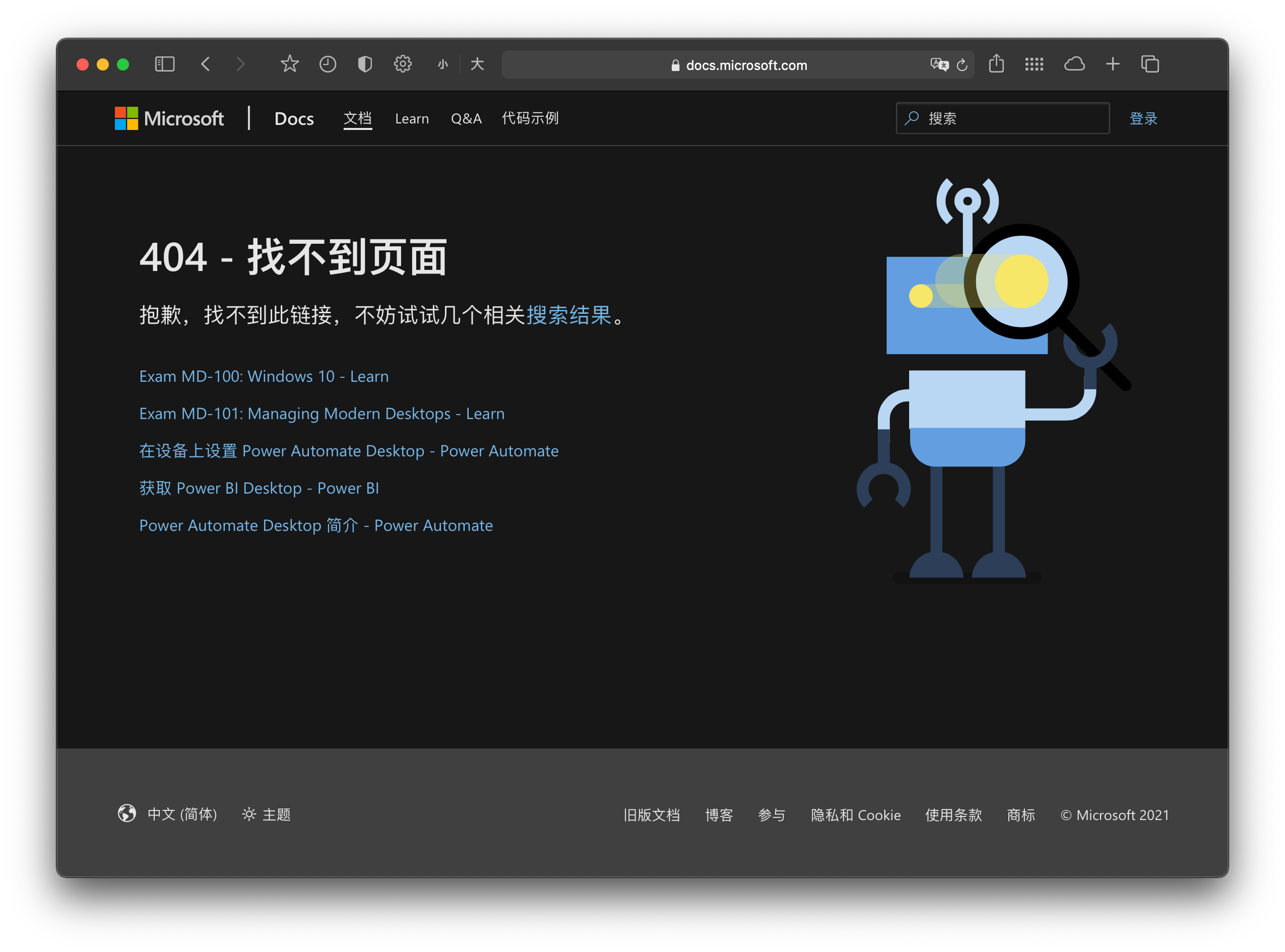Click the iCloud tabs icon
Screen dimensions: 1285x952
pyautogui.click(x=1074, y=64)
